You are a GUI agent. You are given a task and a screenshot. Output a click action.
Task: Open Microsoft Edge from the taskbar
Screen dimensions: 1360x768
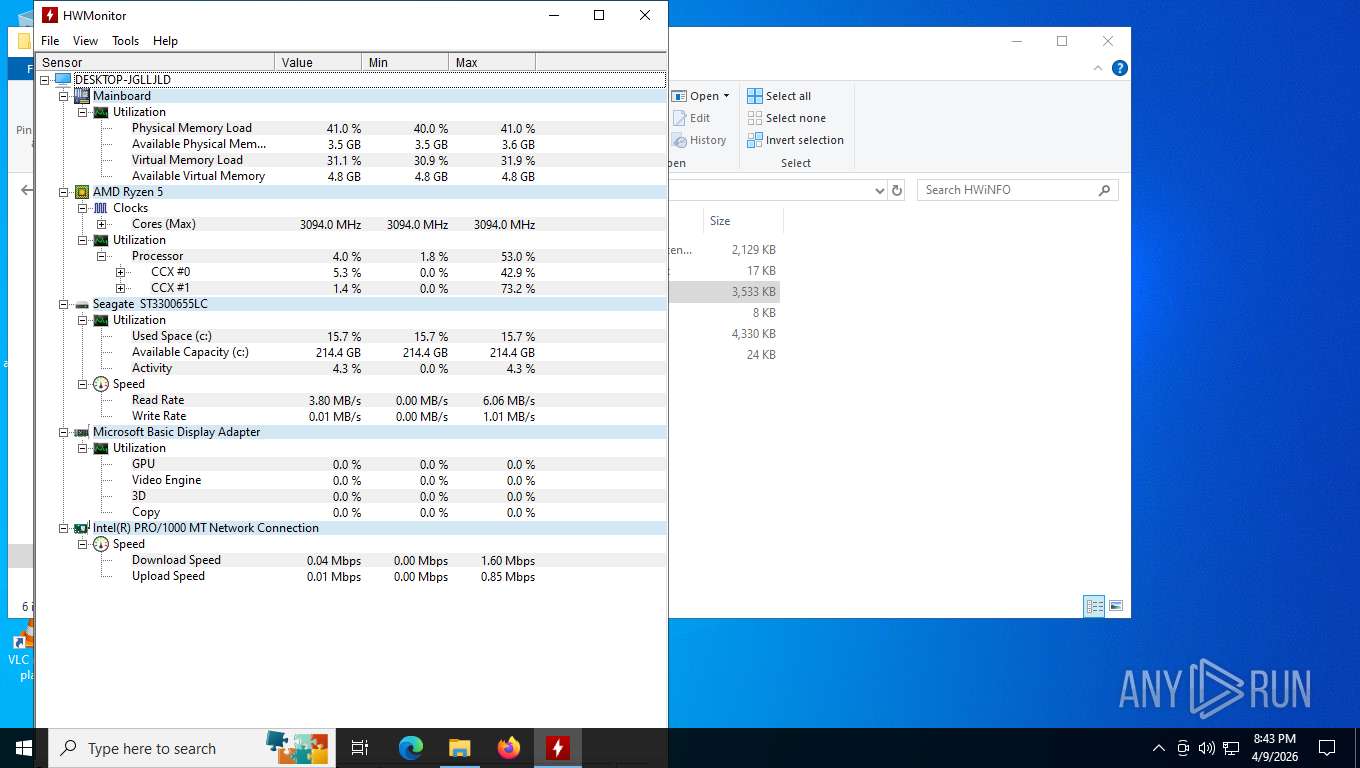pyautogui.click(x=411, y=748)
